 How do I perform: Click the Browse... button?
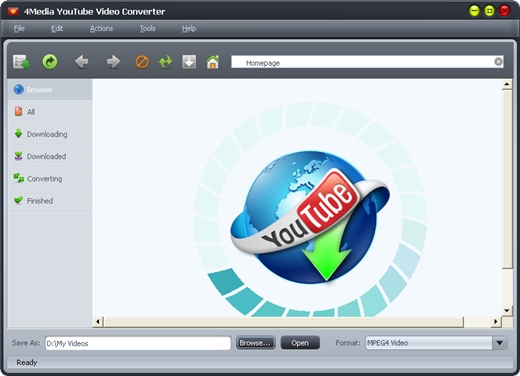point(256,343)
